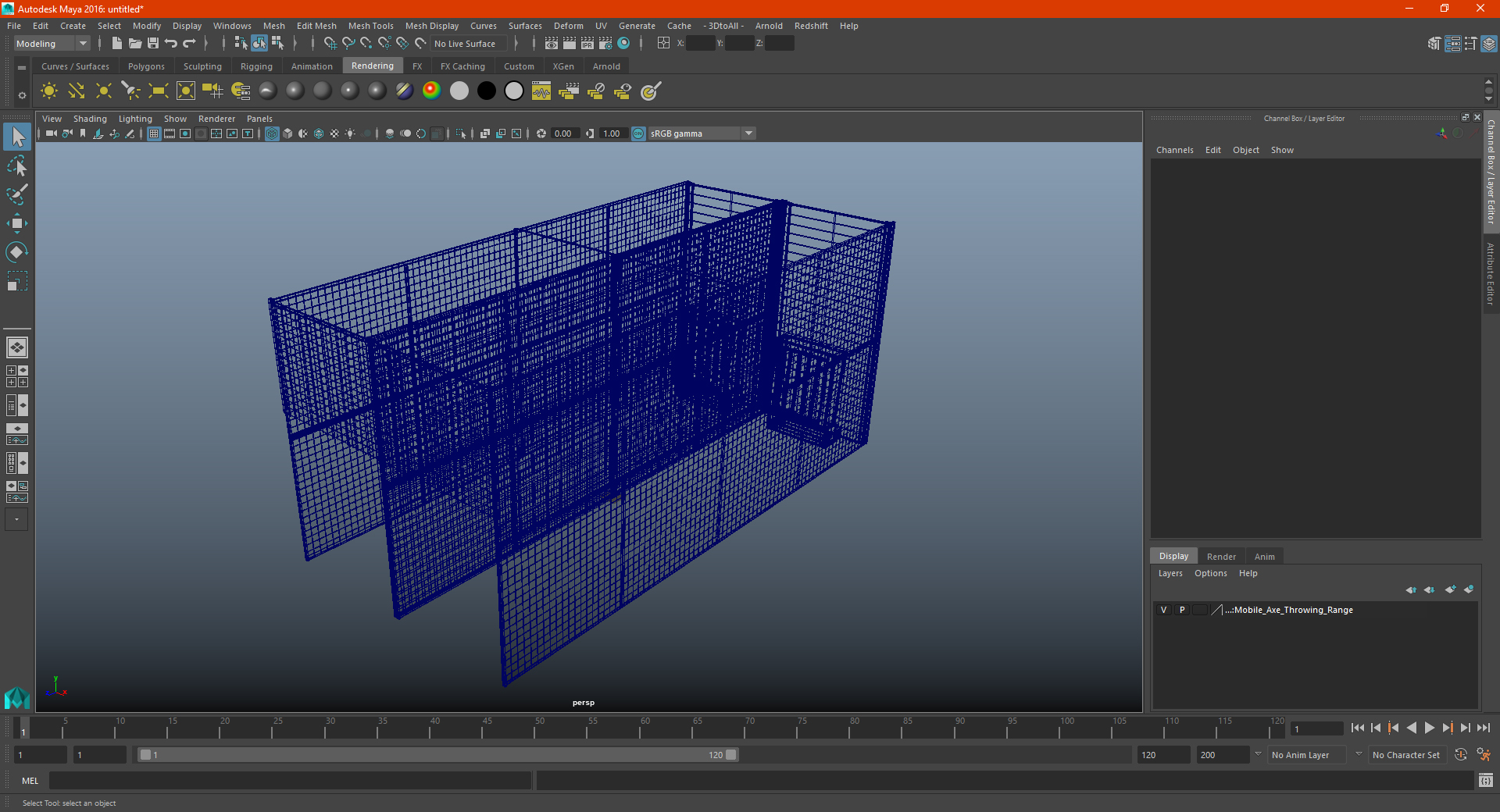Click the black surface shader ball
Screen dimensions: 1500x812
pyautogui.click(x=487, y=91)
